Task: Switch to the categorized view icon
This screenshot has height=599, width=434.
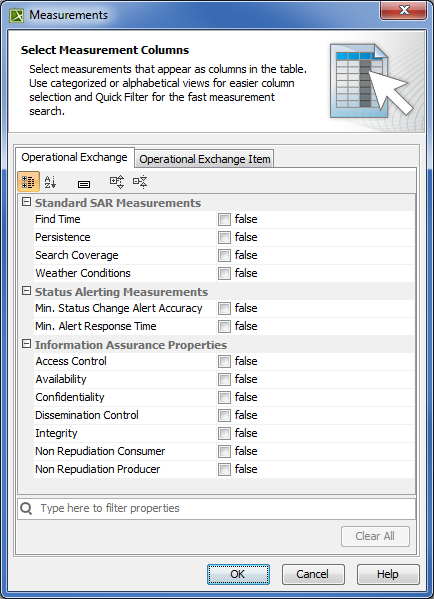Action: (28, 182)
